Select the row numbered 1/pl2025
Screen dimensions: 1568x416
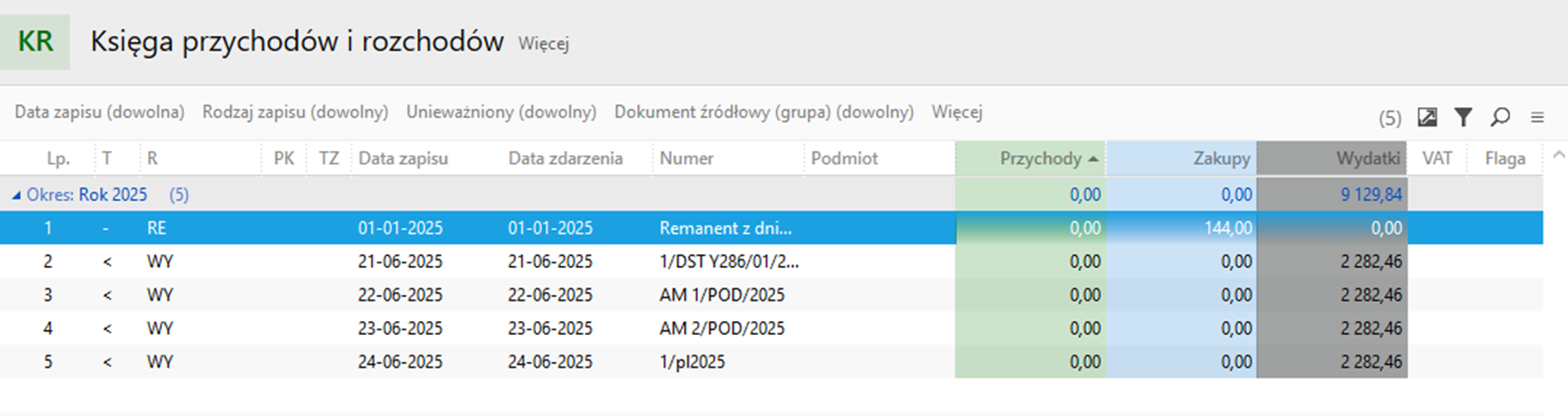pyautogui.click(x=771, y=362)
